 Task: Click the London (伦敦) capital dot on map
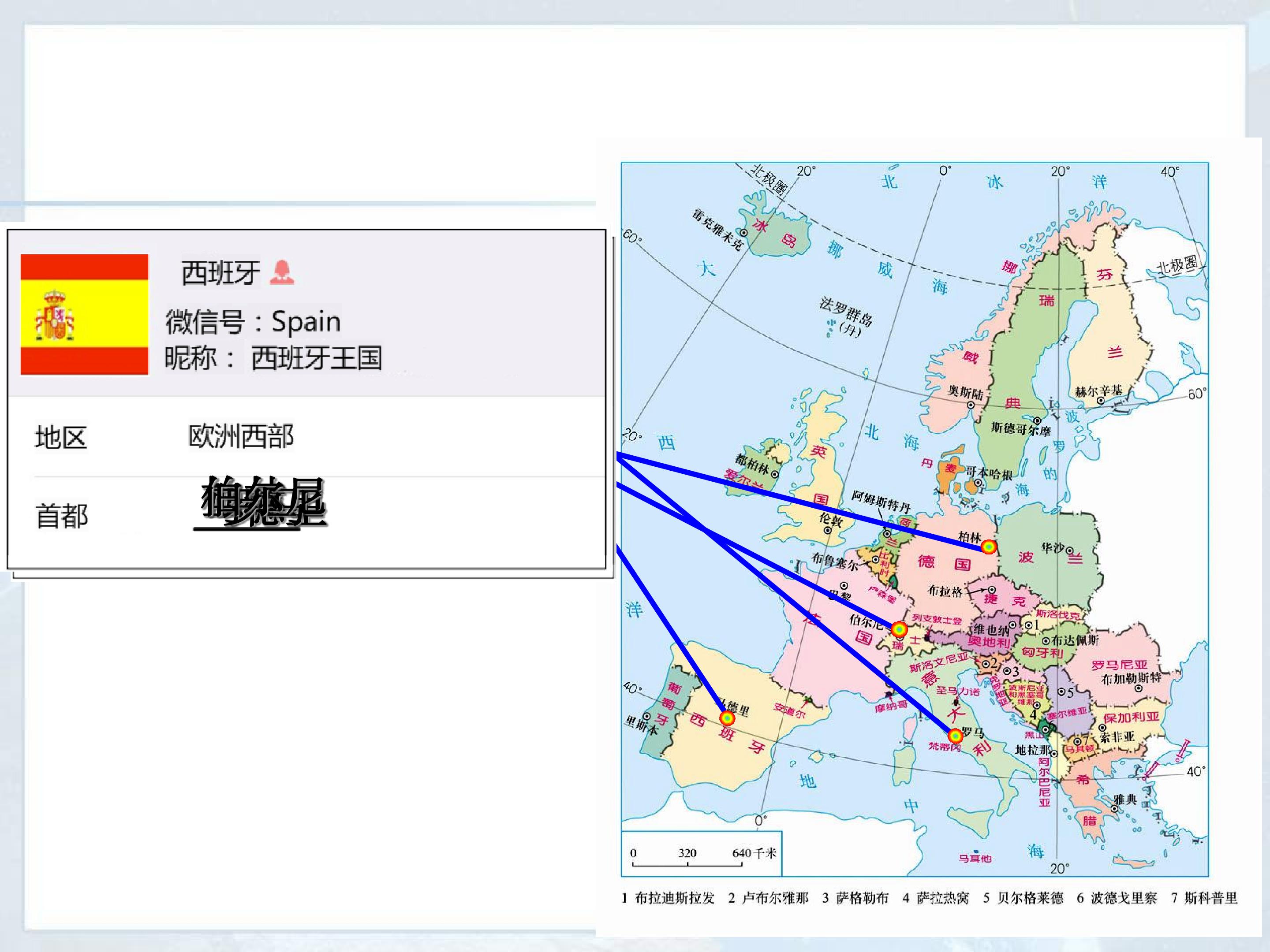(827, 531)
